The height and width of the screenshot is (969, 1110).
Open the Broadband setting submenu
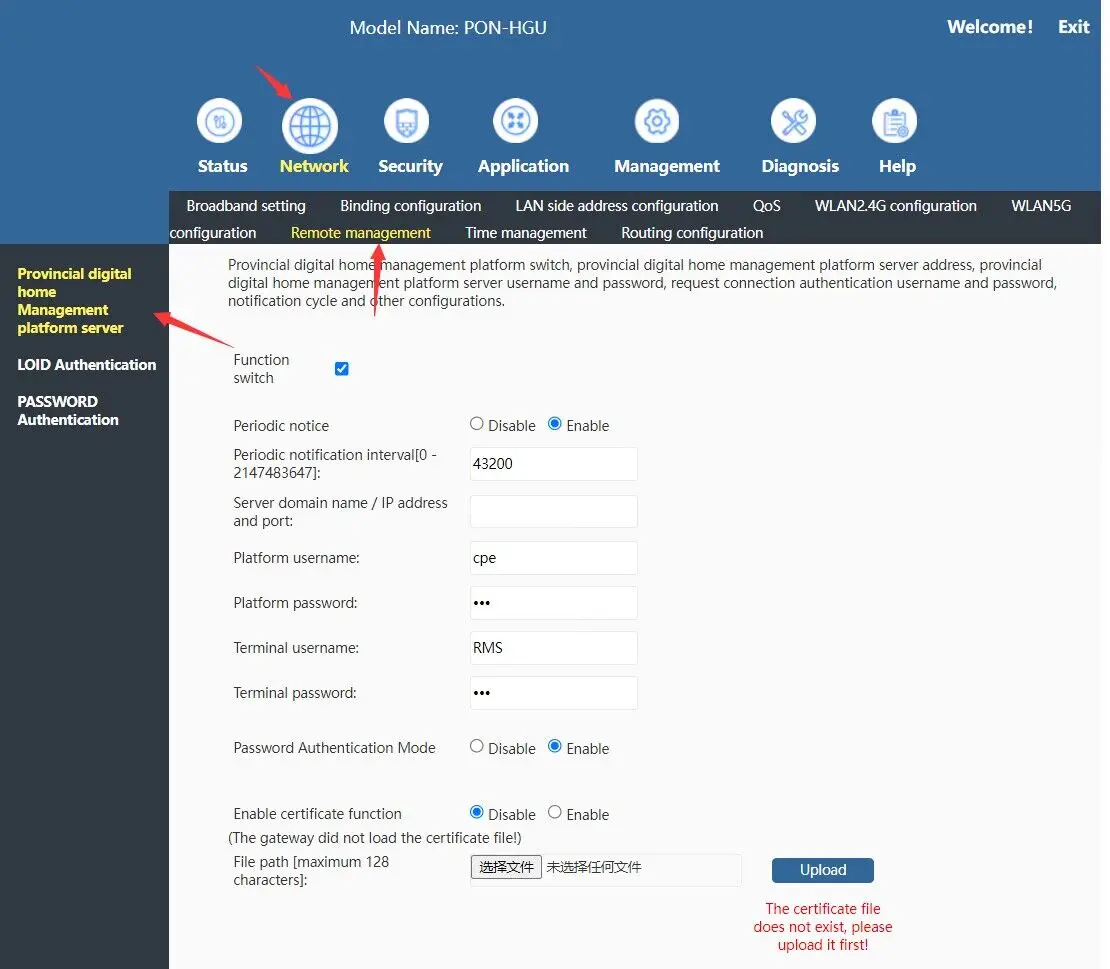click(246, 206)
